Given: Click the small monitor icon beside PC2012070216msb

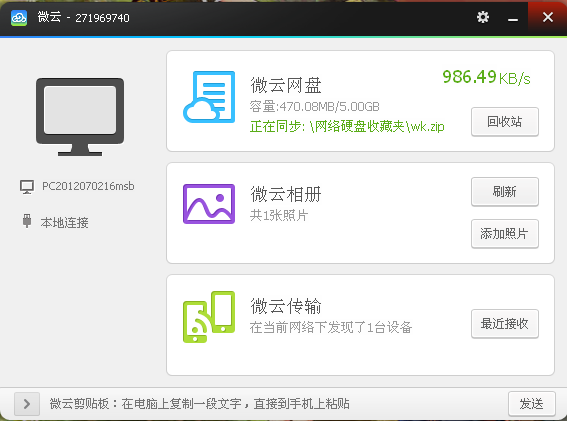Looking at the screenshot, I should click(x=27, y=187).
